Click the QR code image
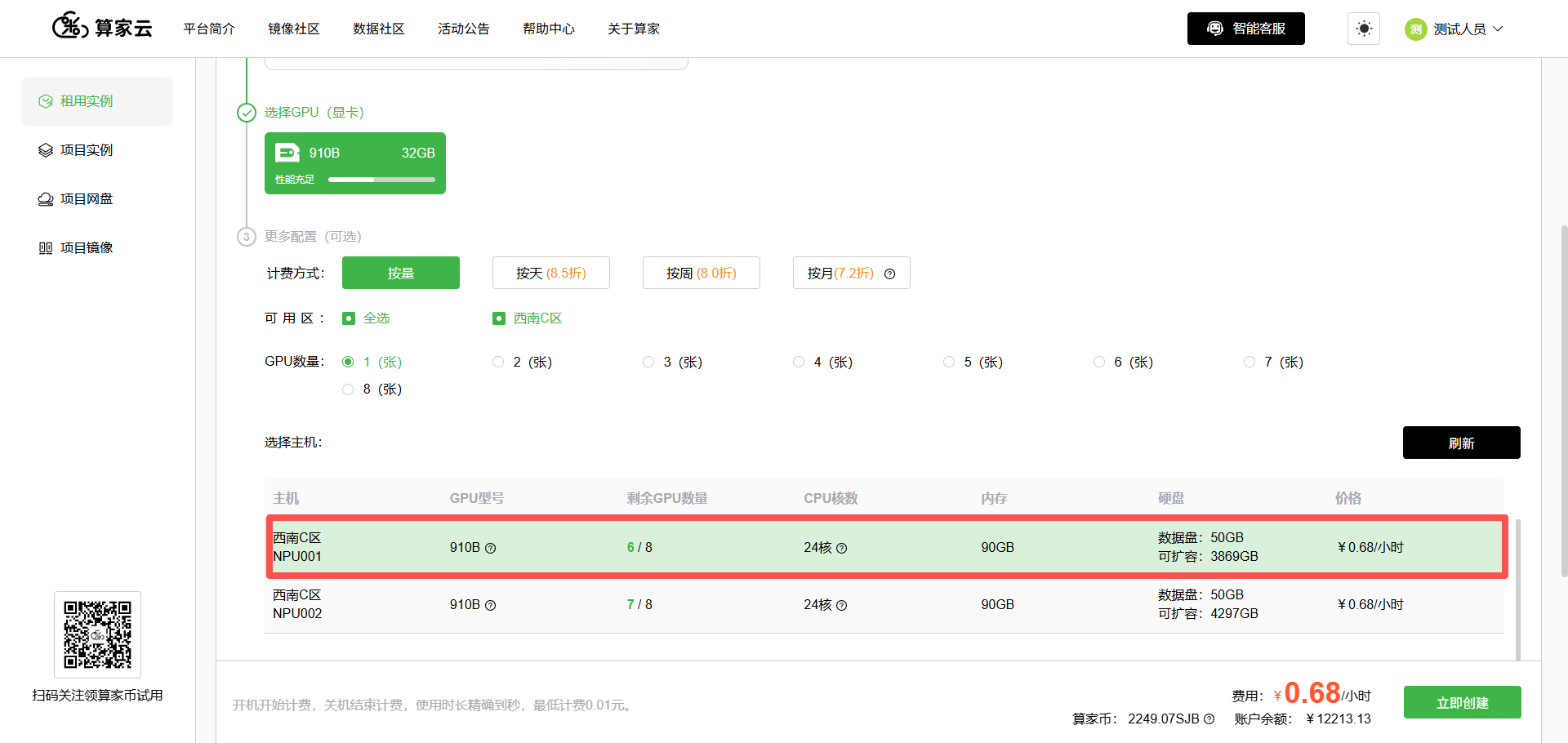 (x=98, y=634)
